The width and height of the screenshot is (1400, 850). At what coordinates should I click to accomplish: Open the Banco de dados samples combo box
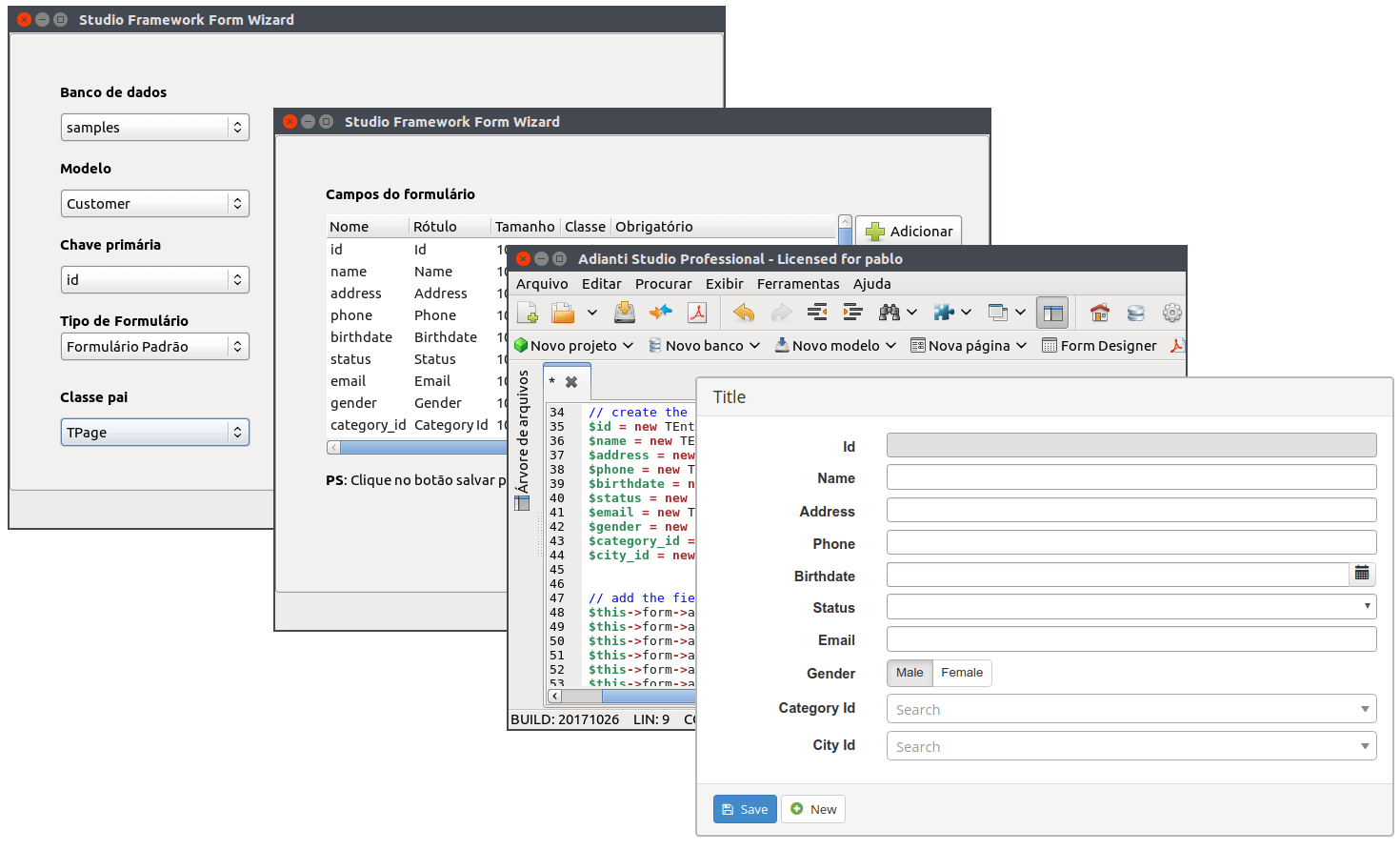coord(155,128)
